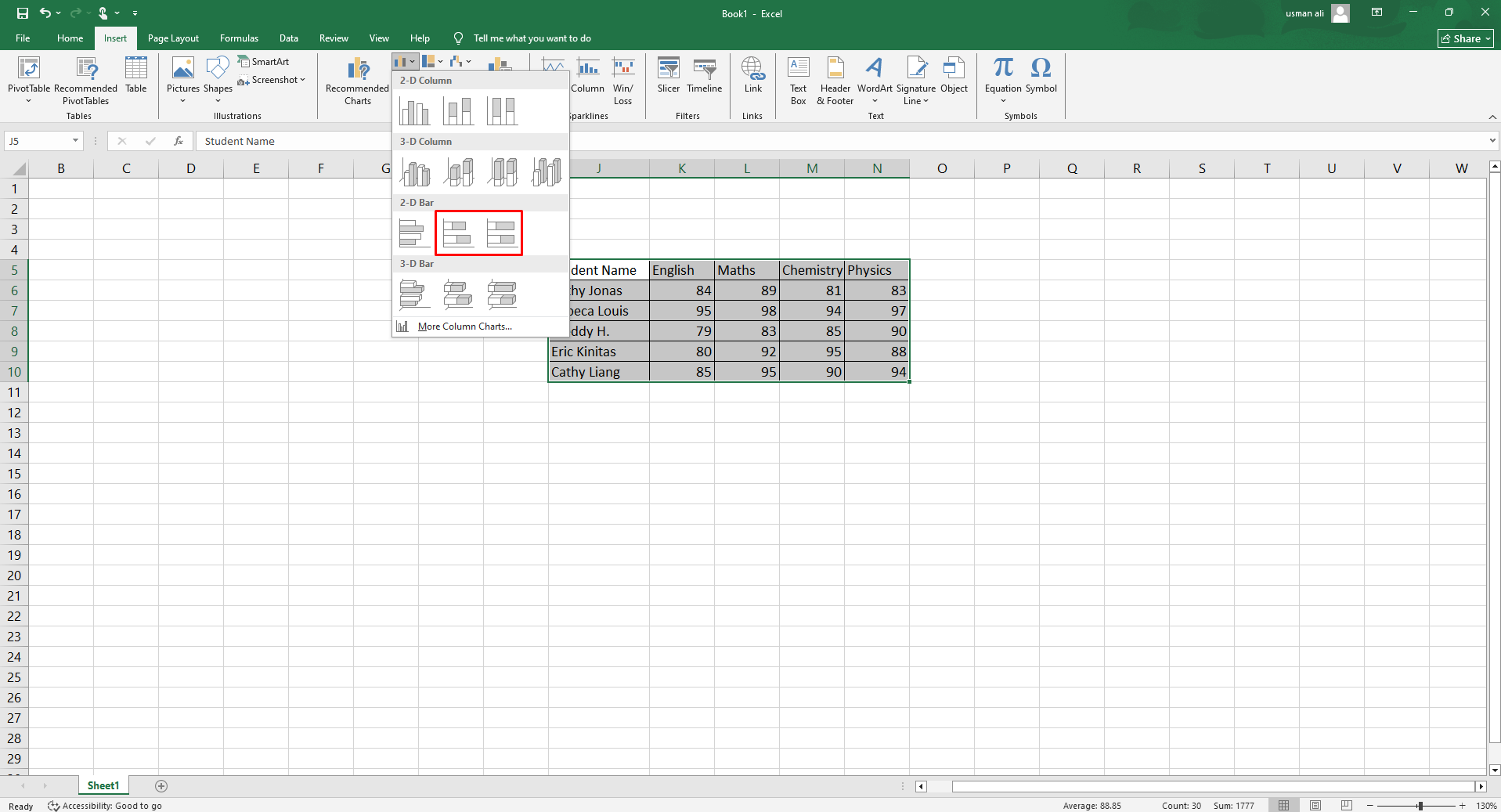Screen dimensions: 1501x812
Task: Insert a Symbol
Action: 1041,75
